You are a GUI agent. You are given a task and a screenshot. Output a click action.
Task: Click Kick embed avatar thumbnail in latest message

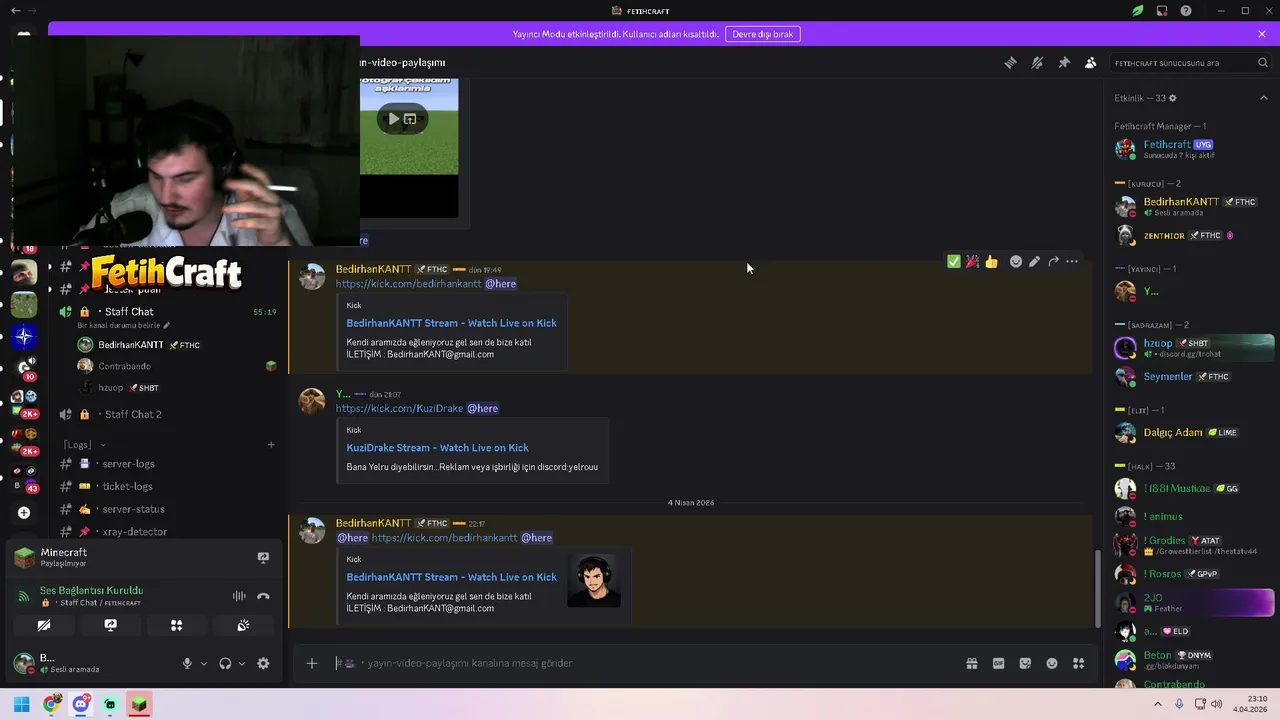(594, 581)
